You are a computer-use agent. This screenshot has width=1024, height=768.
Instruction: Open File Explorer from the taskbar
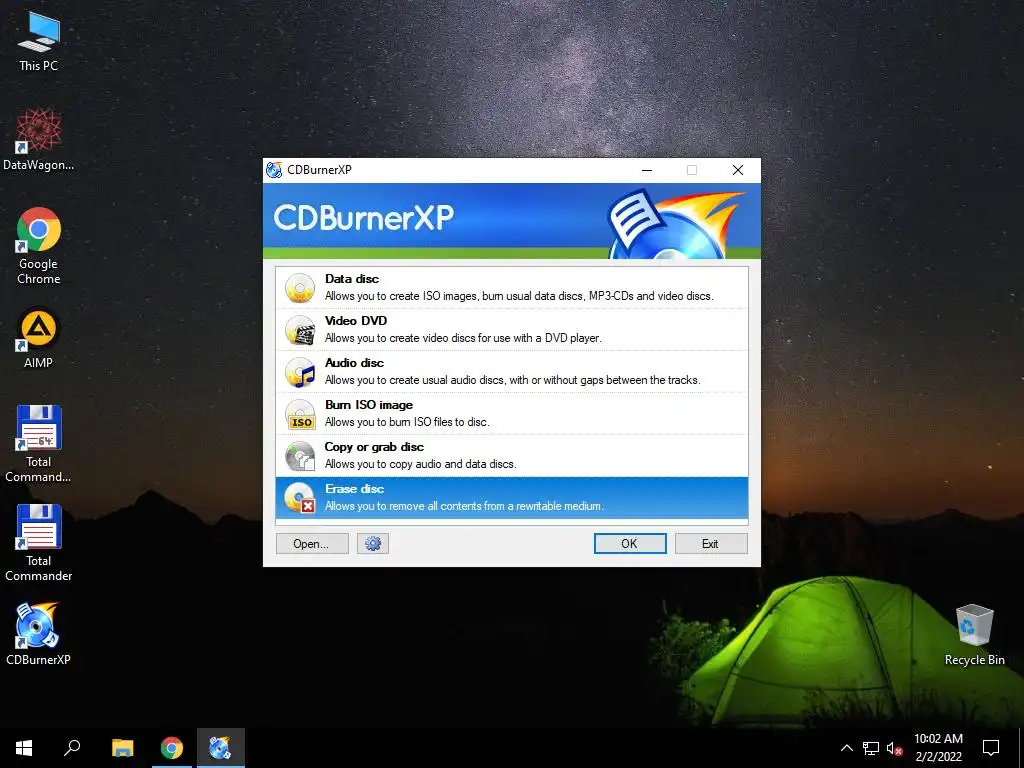122,748
